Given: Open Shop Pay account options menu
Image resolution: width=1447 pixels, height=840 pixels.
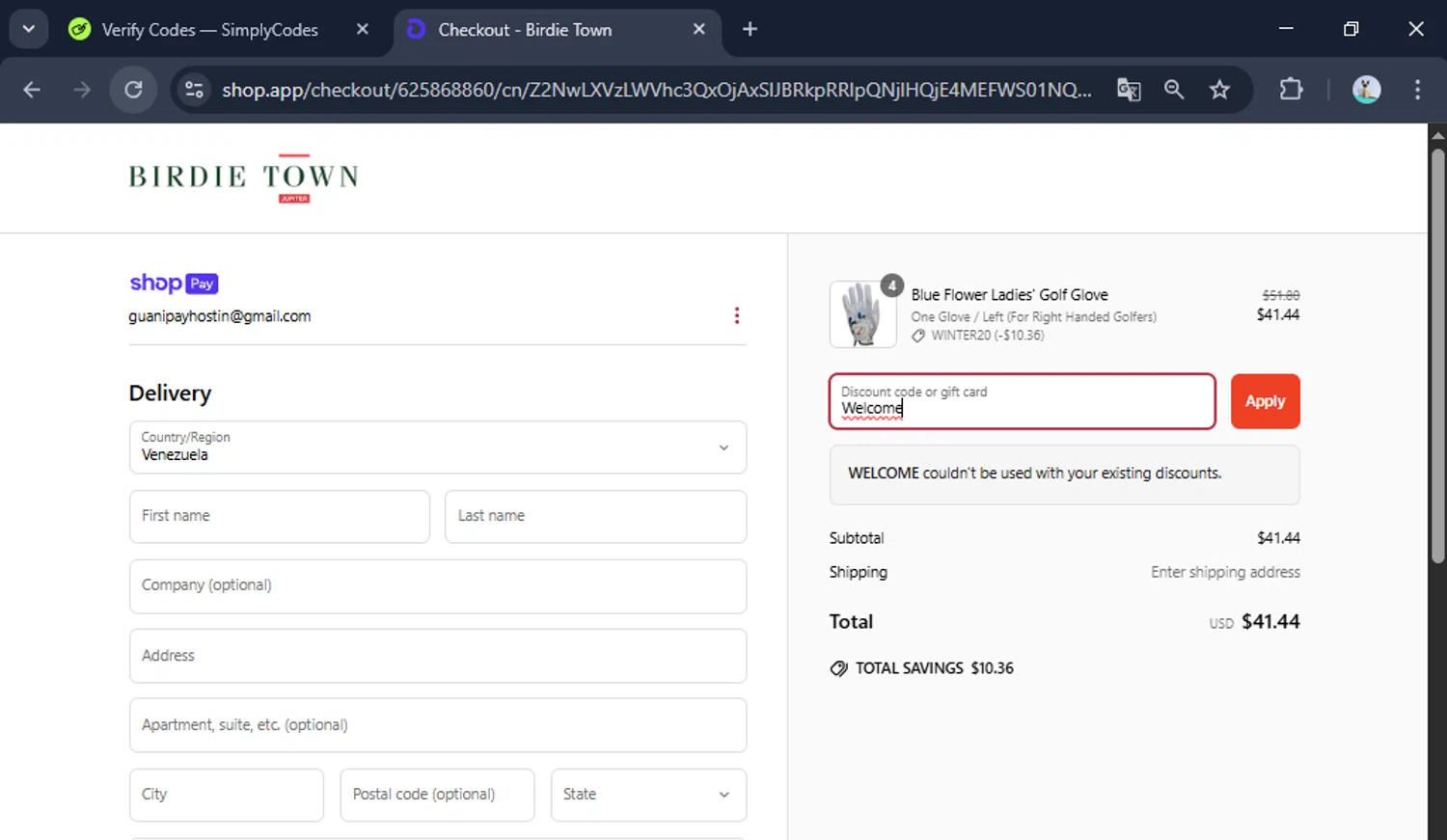Looking at the screenshot, I should 737,315.
